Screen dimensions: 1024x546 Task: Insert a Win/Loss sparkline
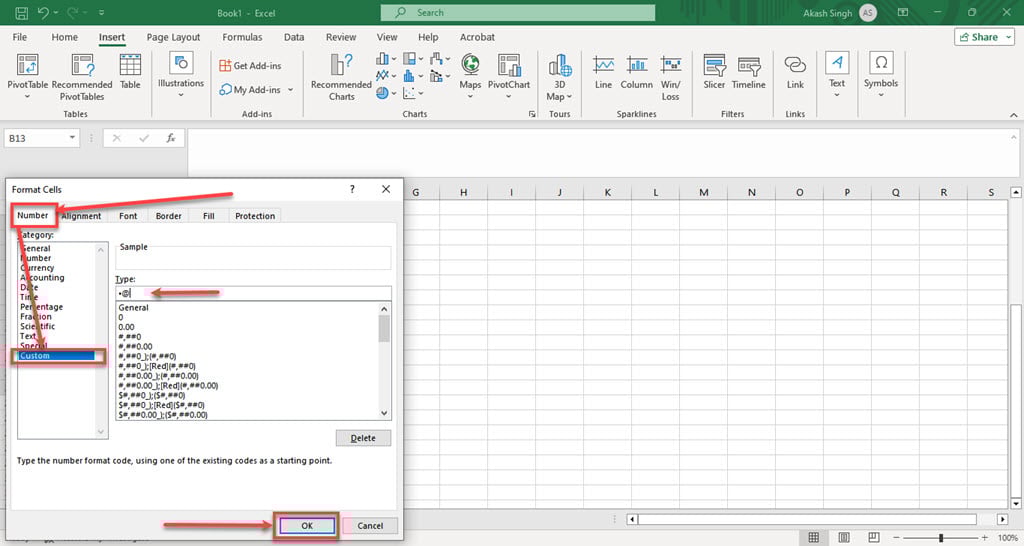671,78
